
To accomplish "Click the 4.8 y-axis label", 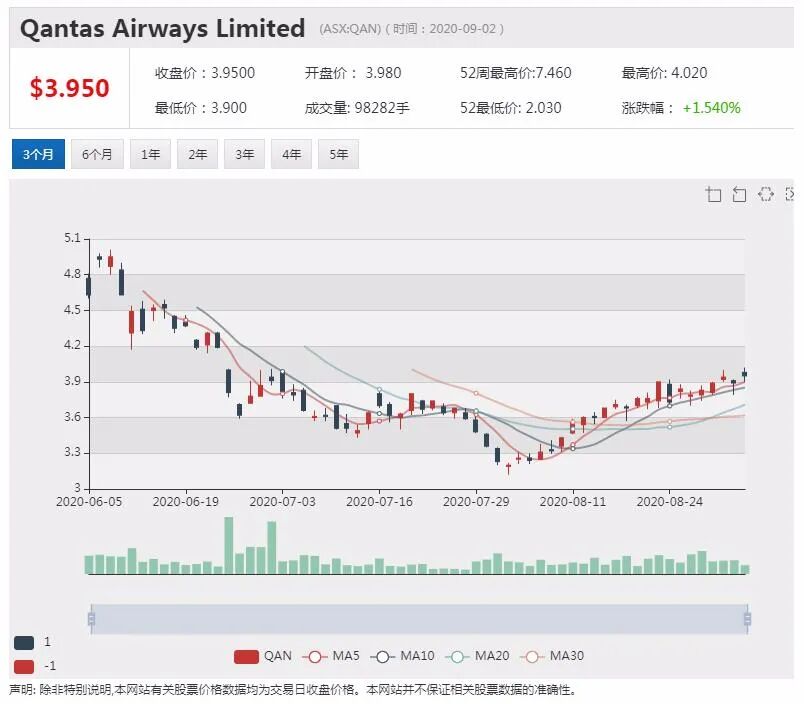I will (72, 274).
